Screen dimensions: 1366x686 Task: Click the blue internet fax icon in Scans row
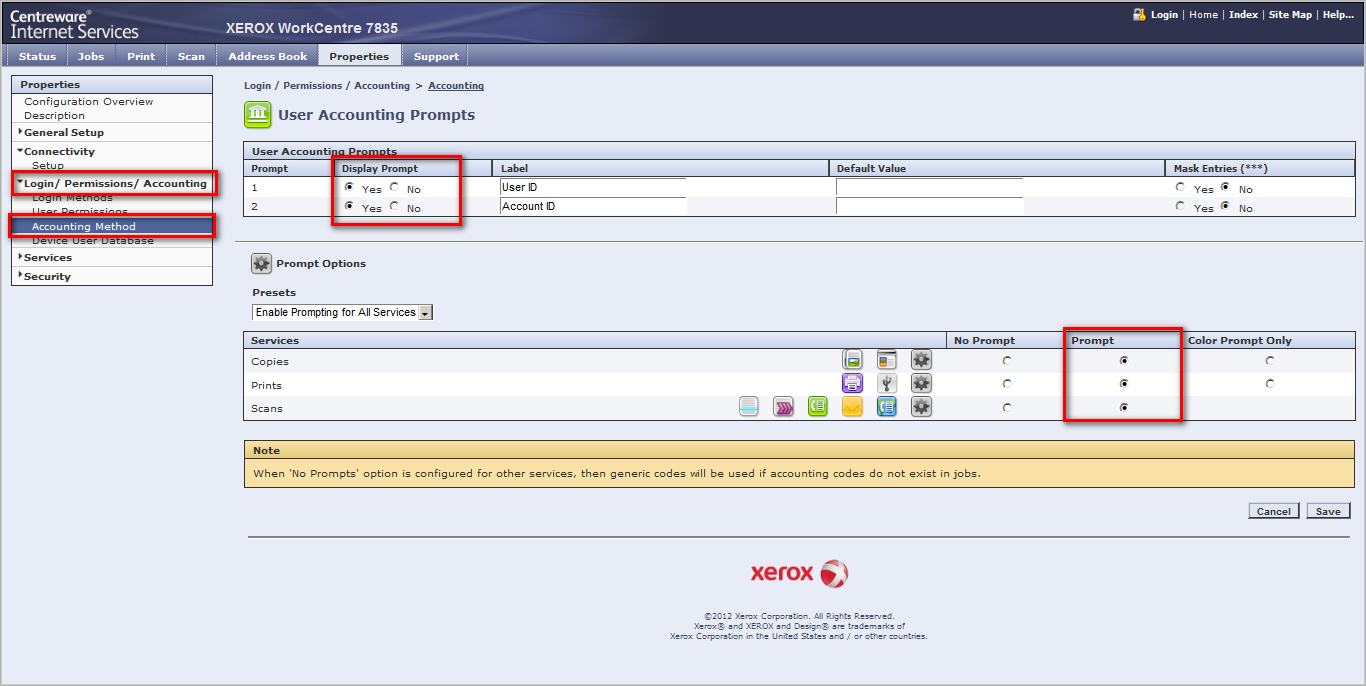coord(887,407)
